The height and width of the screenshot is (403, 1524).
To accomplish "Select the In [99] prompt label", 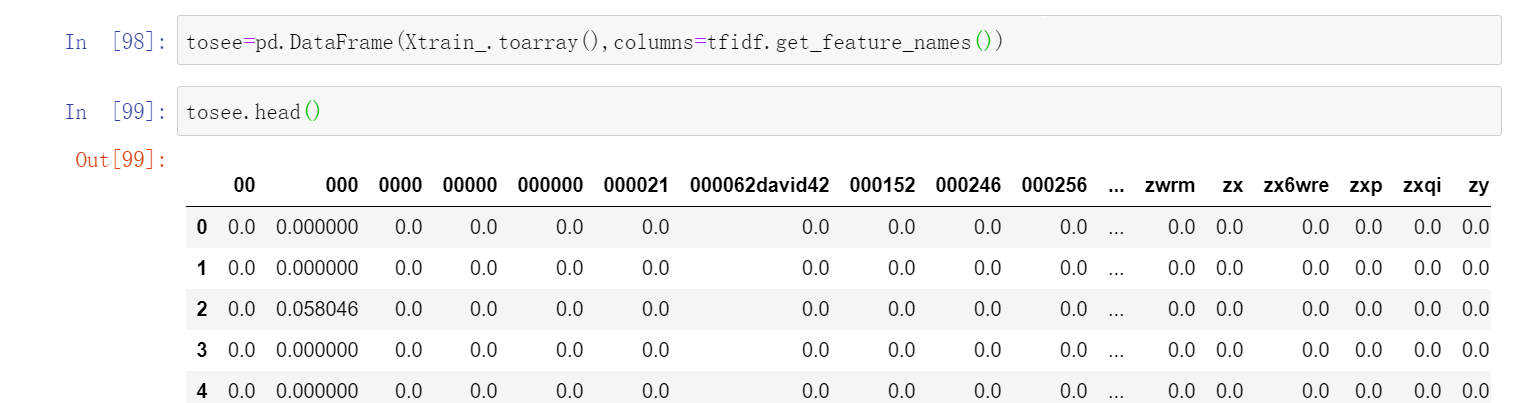I will (116, 112).
